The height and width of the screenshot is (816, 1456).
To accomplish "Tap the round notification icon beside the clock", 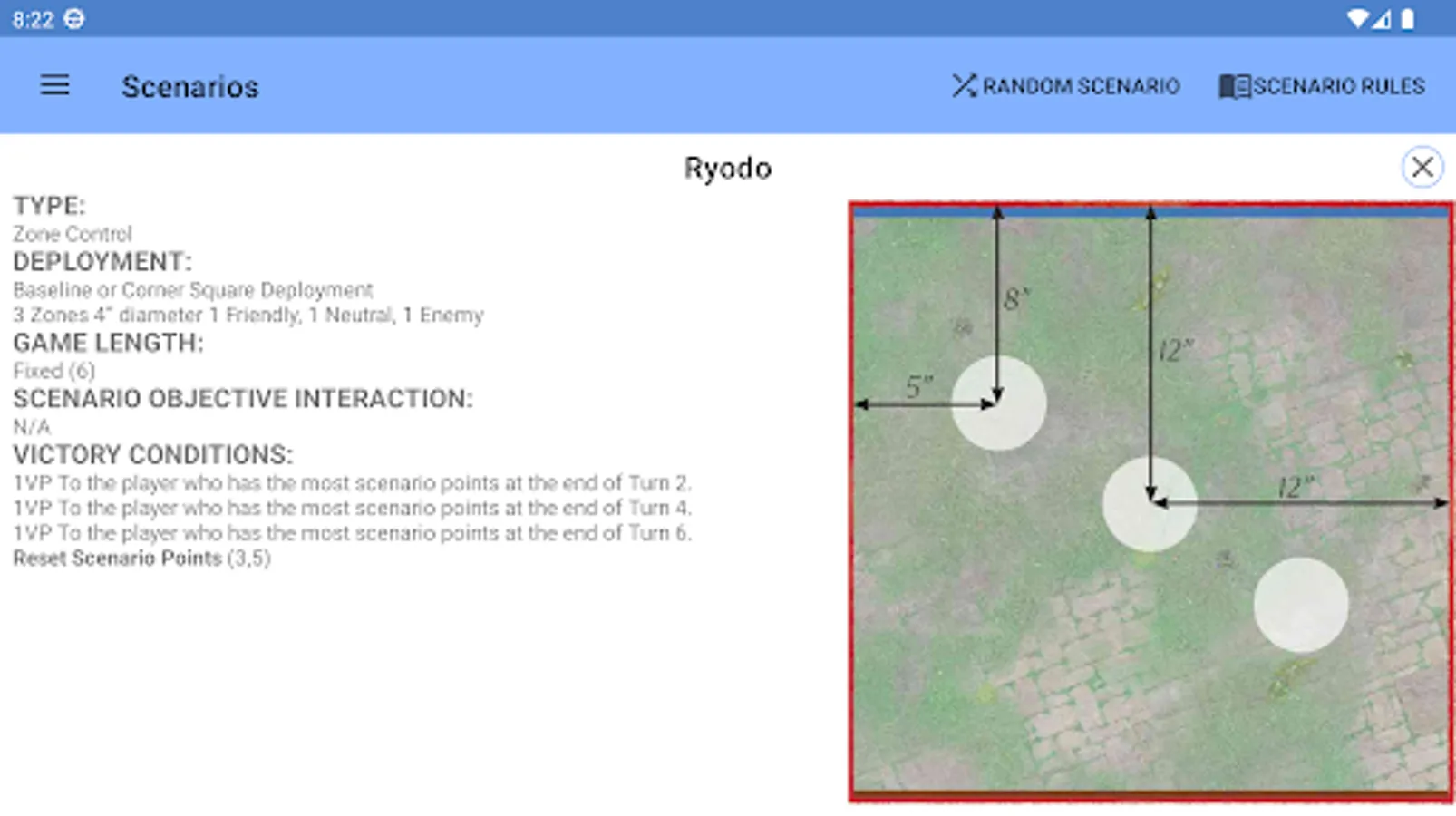I will 74,19.
